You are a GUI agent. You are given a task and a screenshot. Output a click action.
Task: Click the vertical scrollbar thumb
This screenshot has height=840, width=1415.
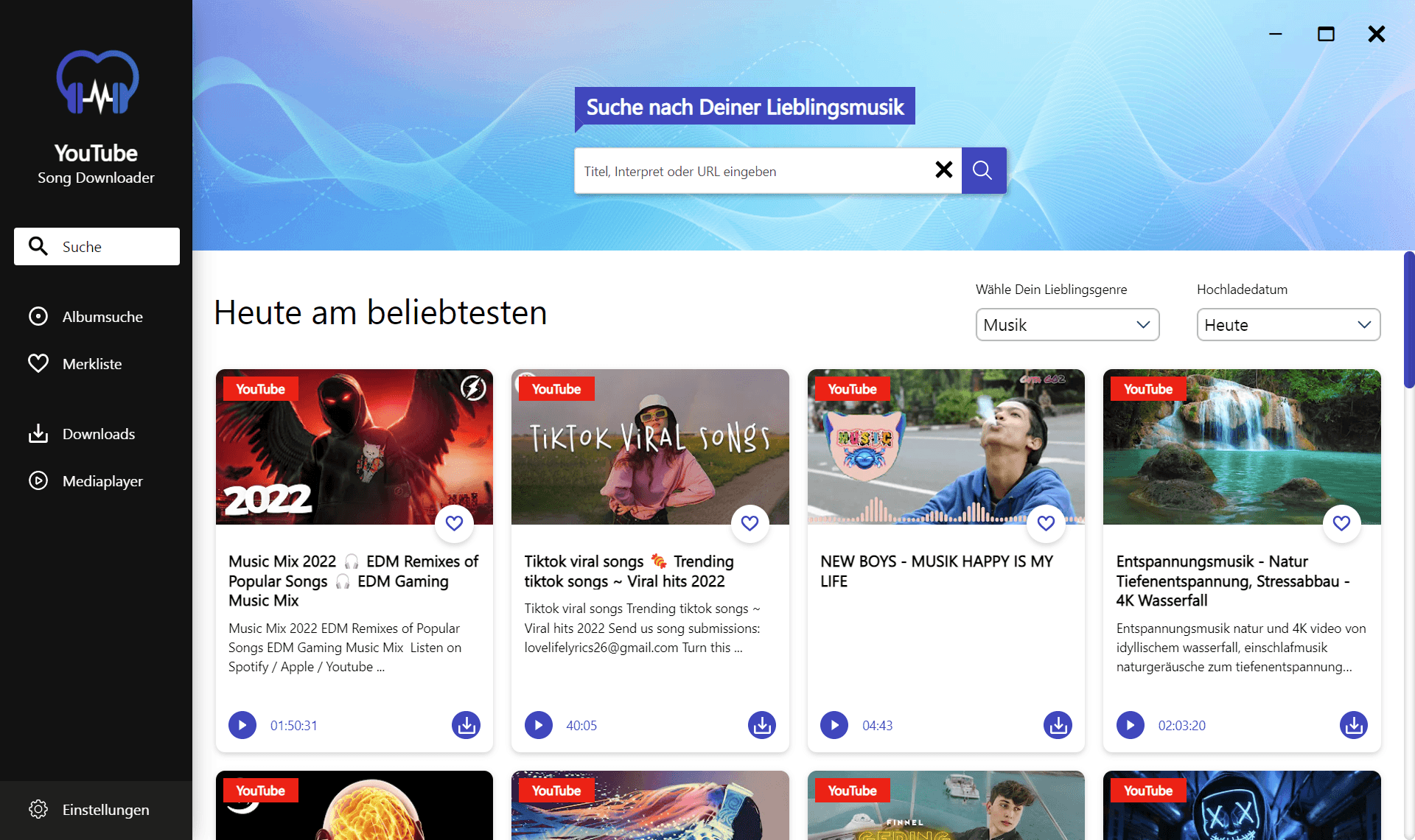coord(1409,320)
